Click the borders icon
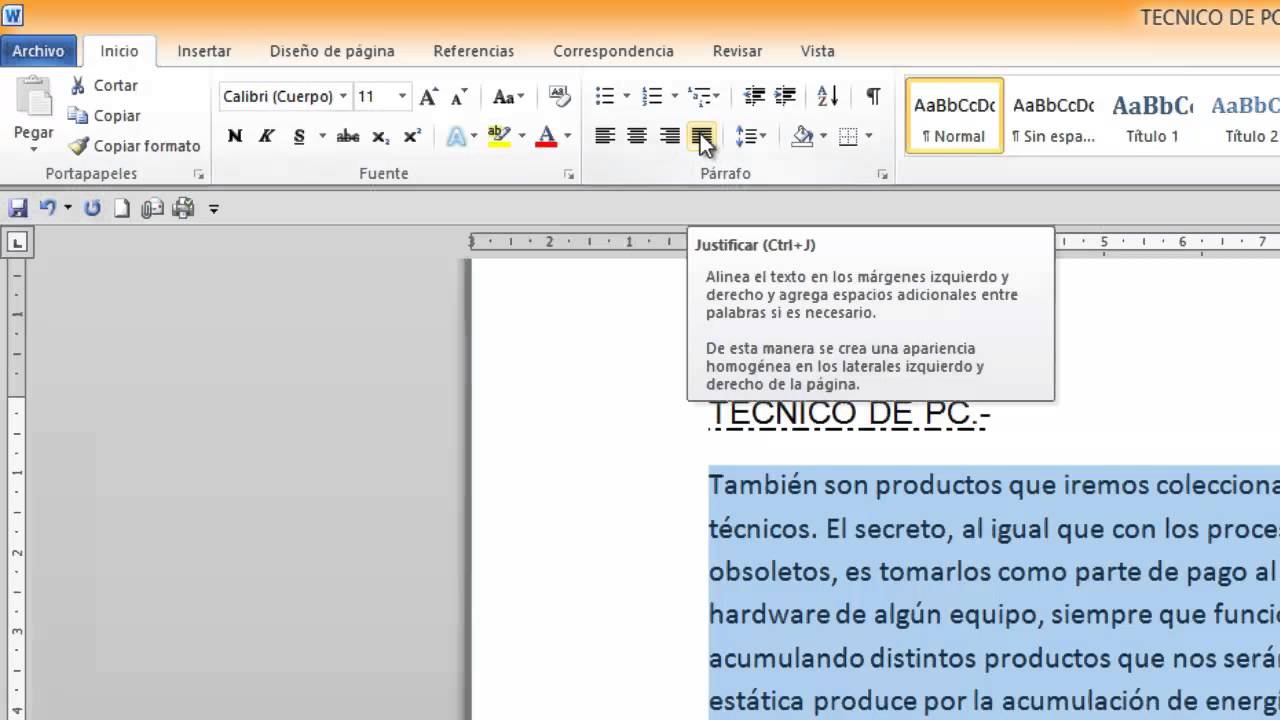Image resolution: width=1280 pixels, height=720 pixels. coord(848,136)
